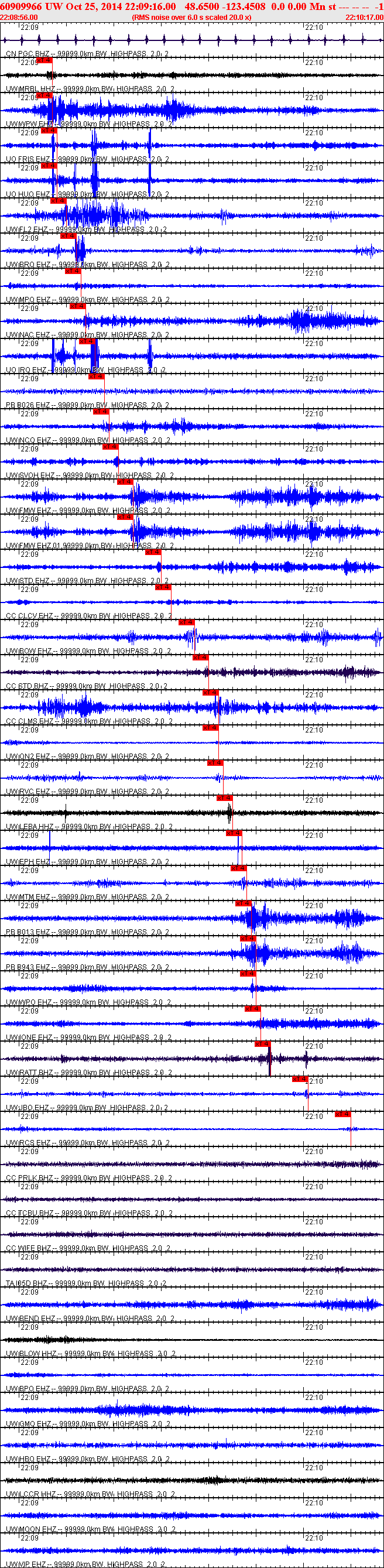Select the UO FRIS EHZ station label
Screen dimensions: 384x1568
pyautogui.click(x=28, y=159)
